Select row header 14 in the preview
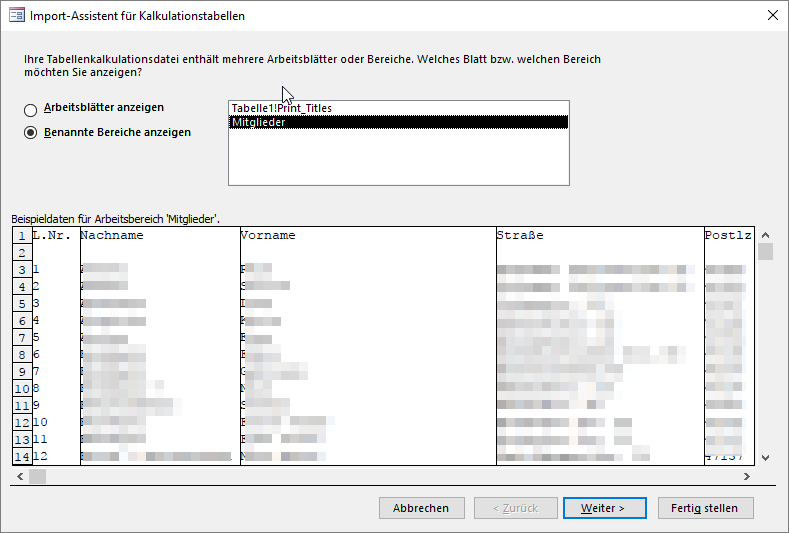The width and height of the screenshot is (789, 533). tap(21, 457)
